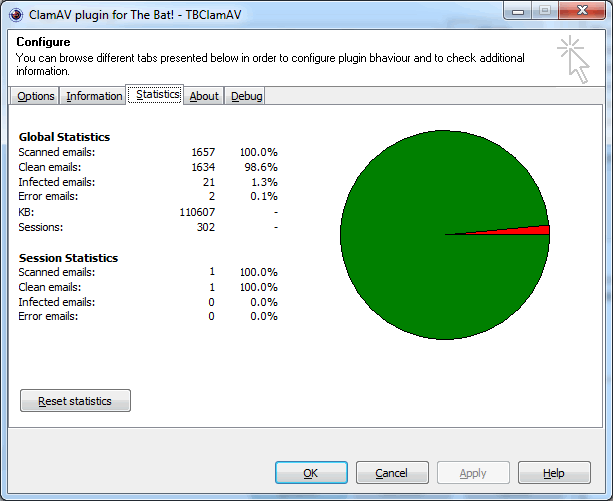Click the infected percentage 1.3%

point(264,182)
